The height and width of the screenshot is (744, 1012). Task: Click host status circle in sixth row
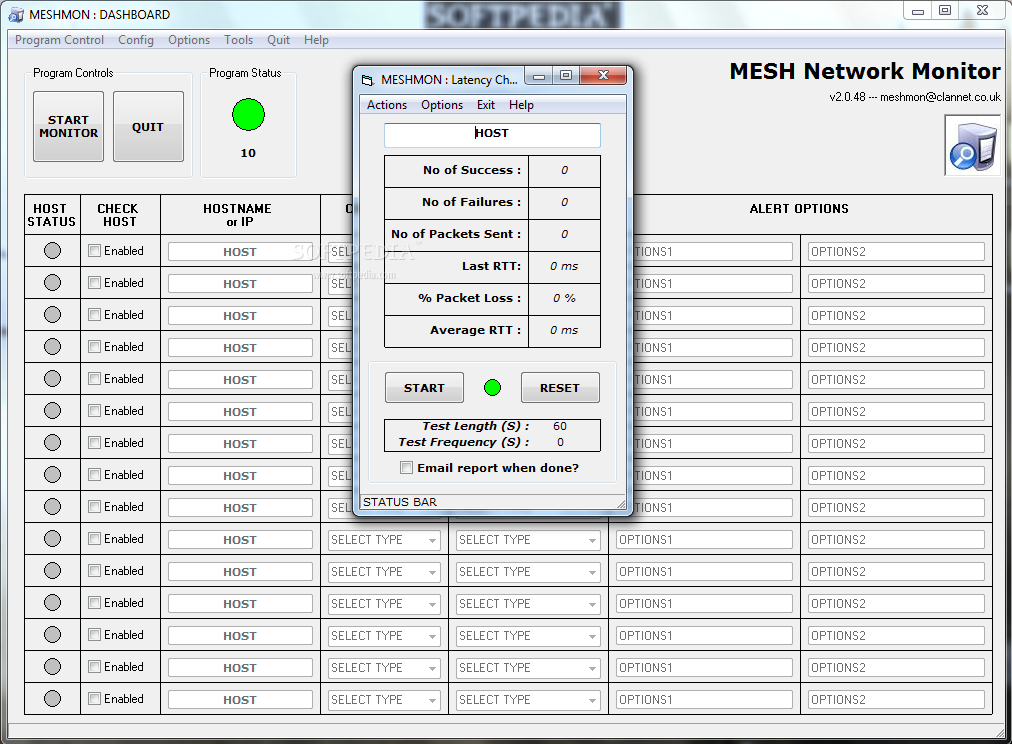tap(52, 410)
